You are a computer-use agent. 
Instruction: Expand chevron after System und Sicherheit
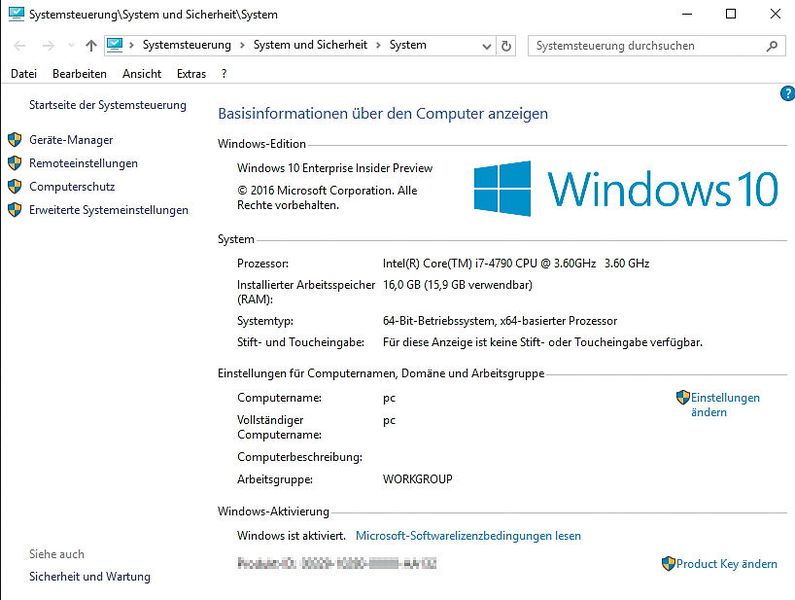pos(378,45)
